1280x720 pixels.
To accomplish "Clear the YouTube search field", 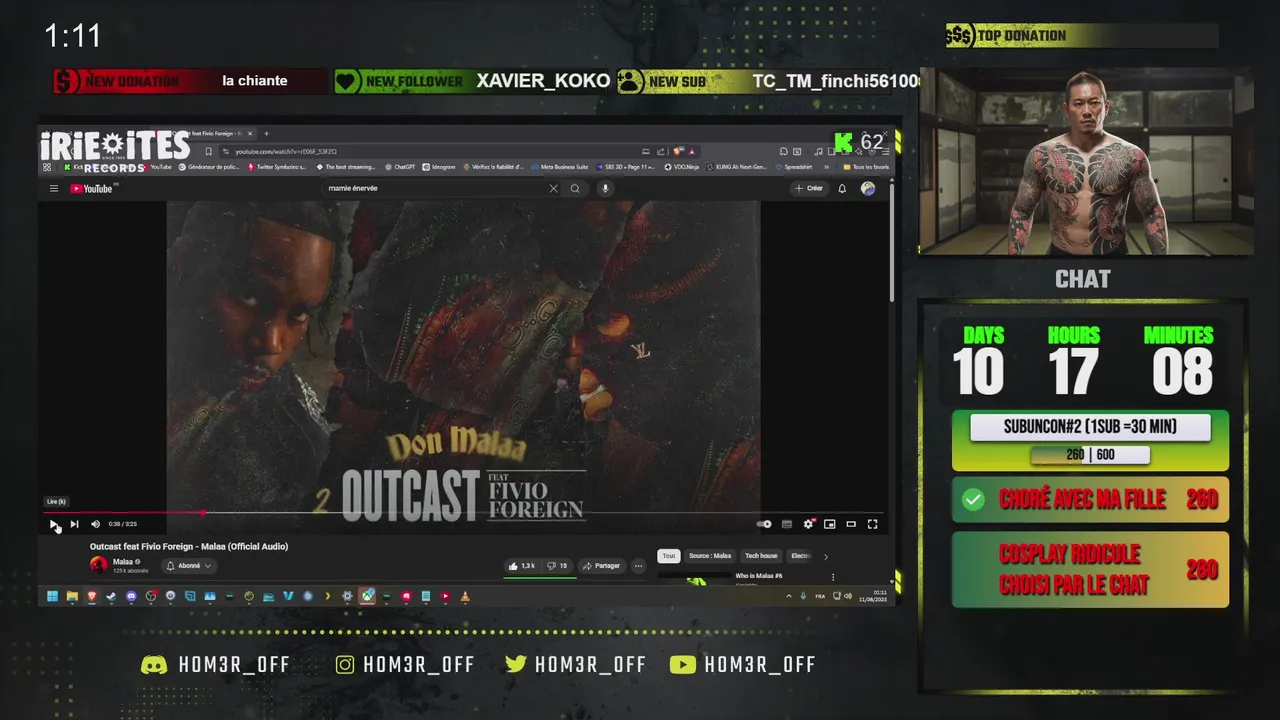I will click(553, 188).
